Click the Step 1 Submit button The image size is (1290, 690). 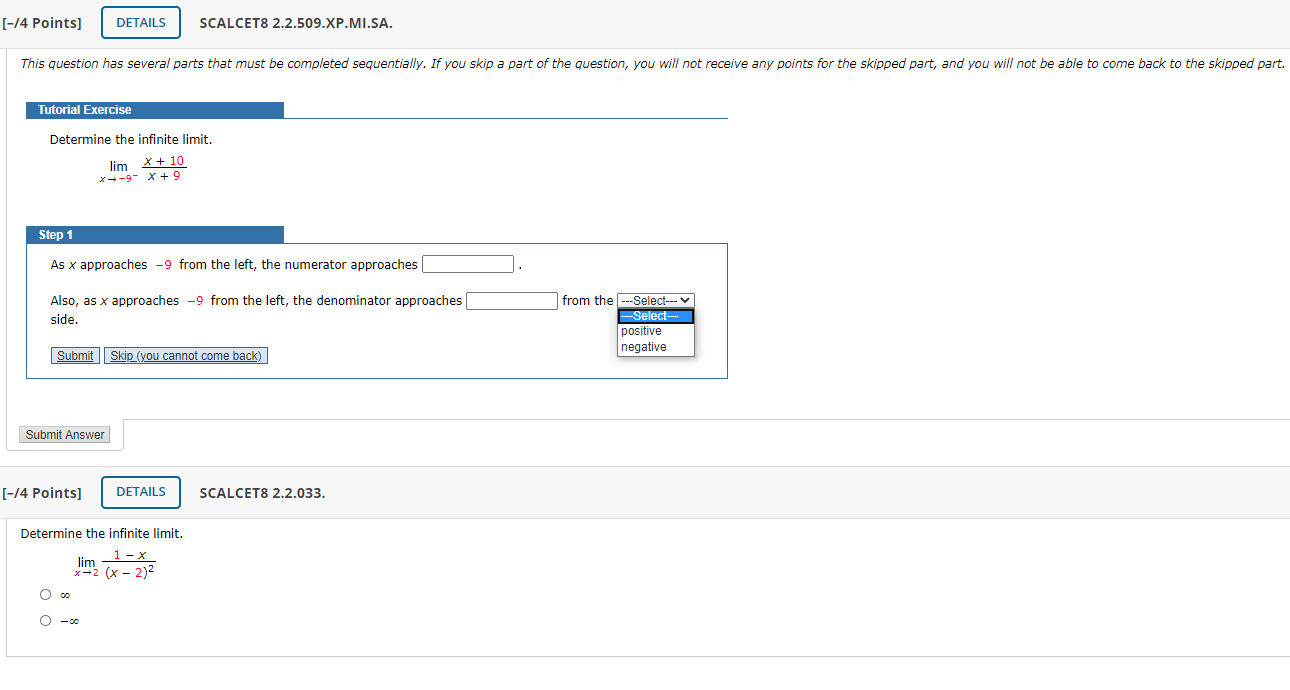pos(75,356)
